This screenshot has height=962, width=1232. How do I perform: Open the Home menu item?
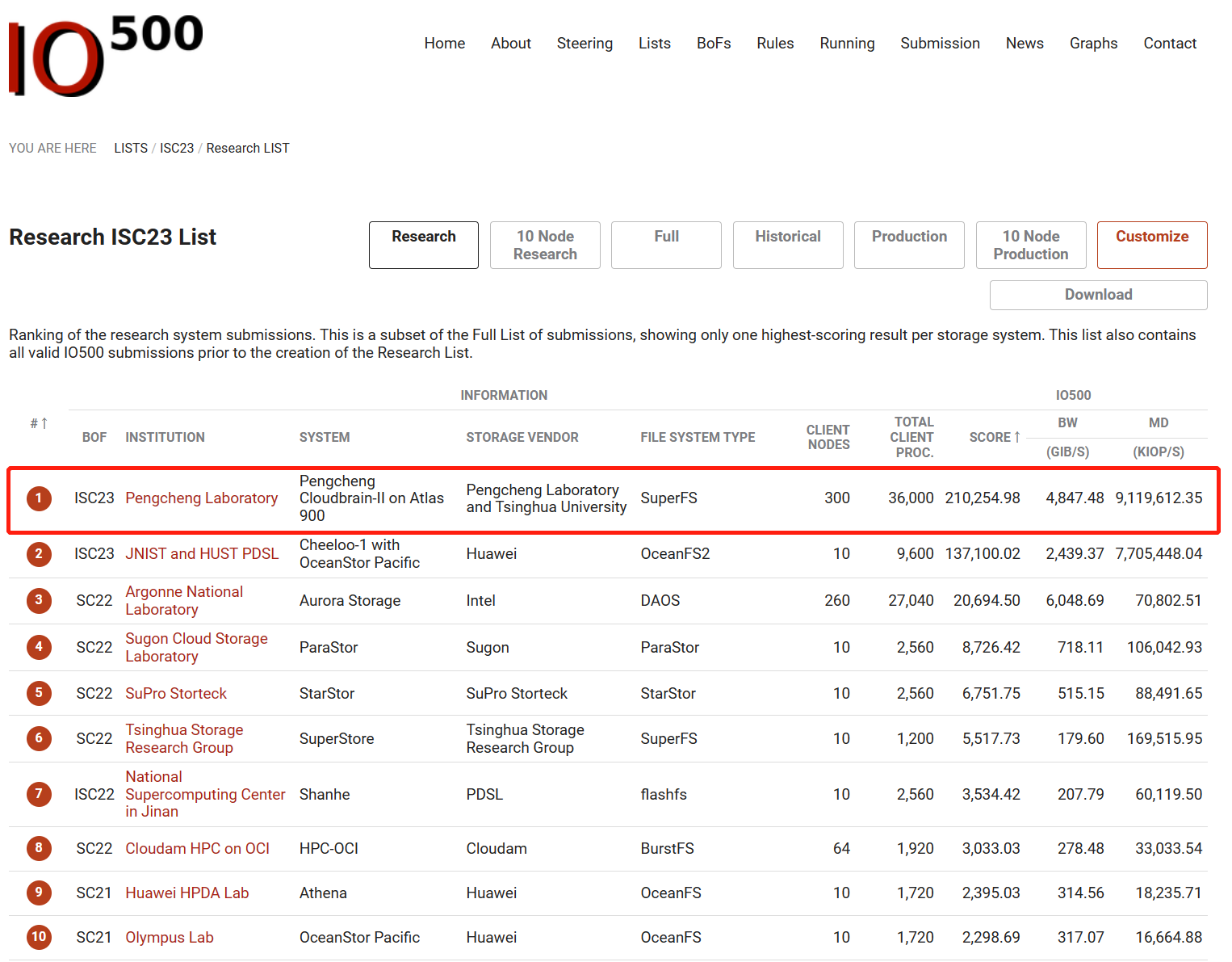pos(445,44)
